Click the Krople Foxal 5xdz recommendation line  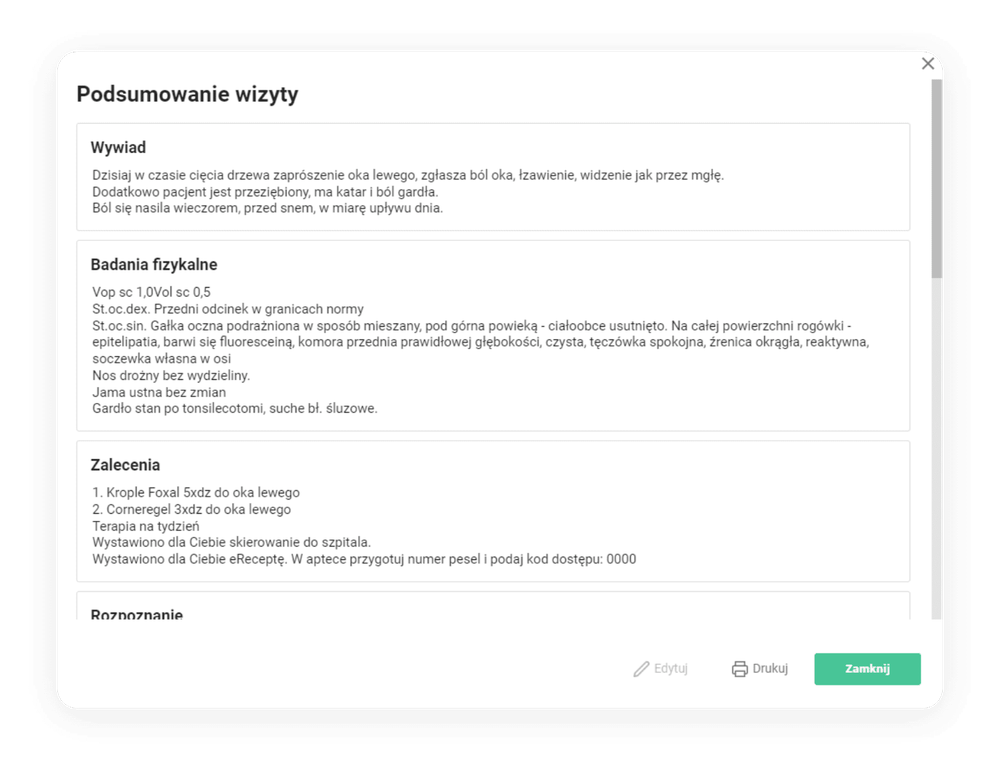(x=196, y=493)
